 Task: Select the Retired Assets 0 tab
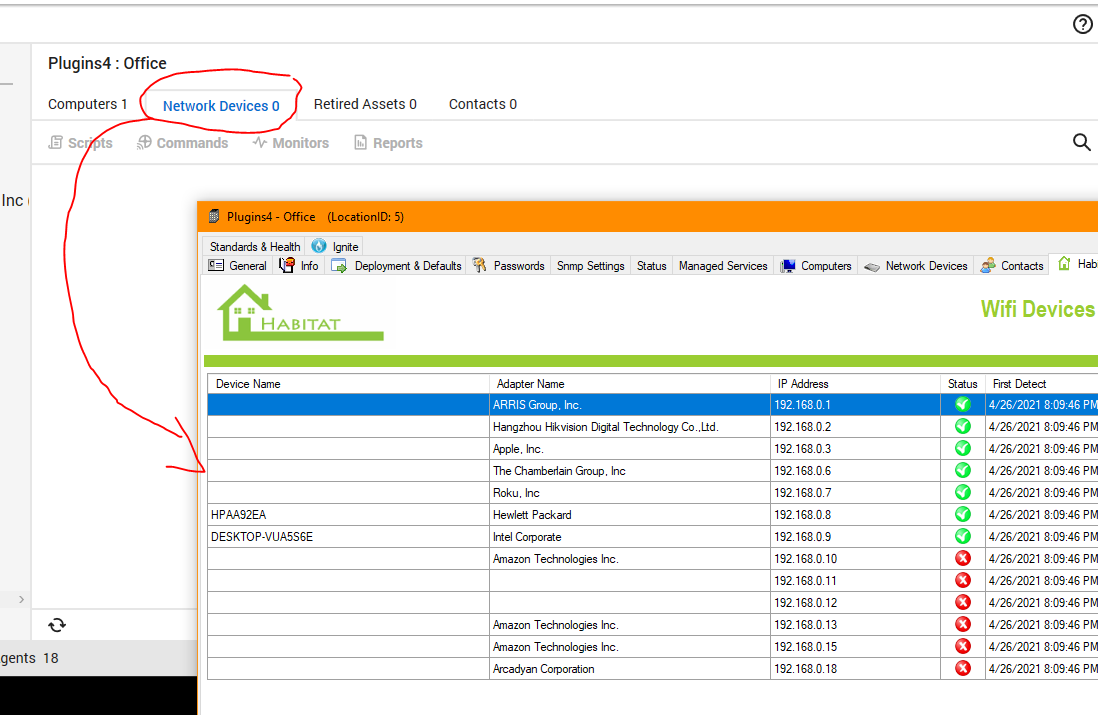(x=365, y=104)
